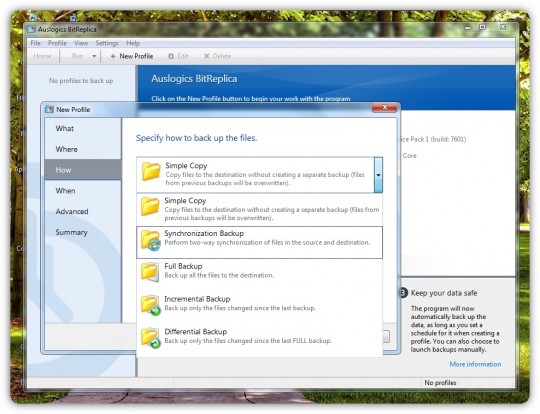Image resolution: width=540 pixels, height=414 pixels.
Task: Click the Full Backup folder icon
Action: [150, 272]
